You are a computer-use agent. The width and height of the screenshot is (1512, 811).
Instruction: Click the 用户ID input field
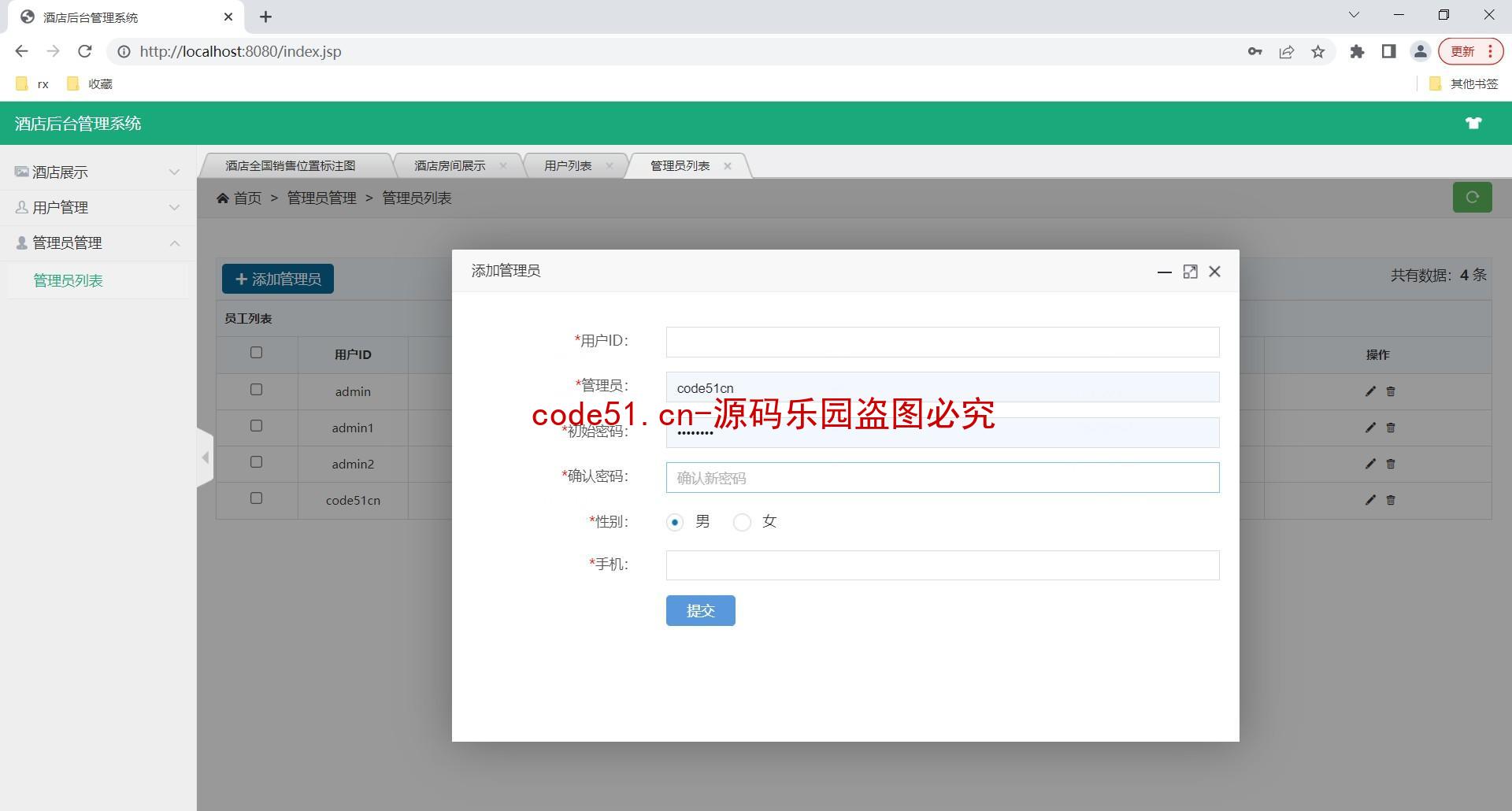(x=943, y=342)
